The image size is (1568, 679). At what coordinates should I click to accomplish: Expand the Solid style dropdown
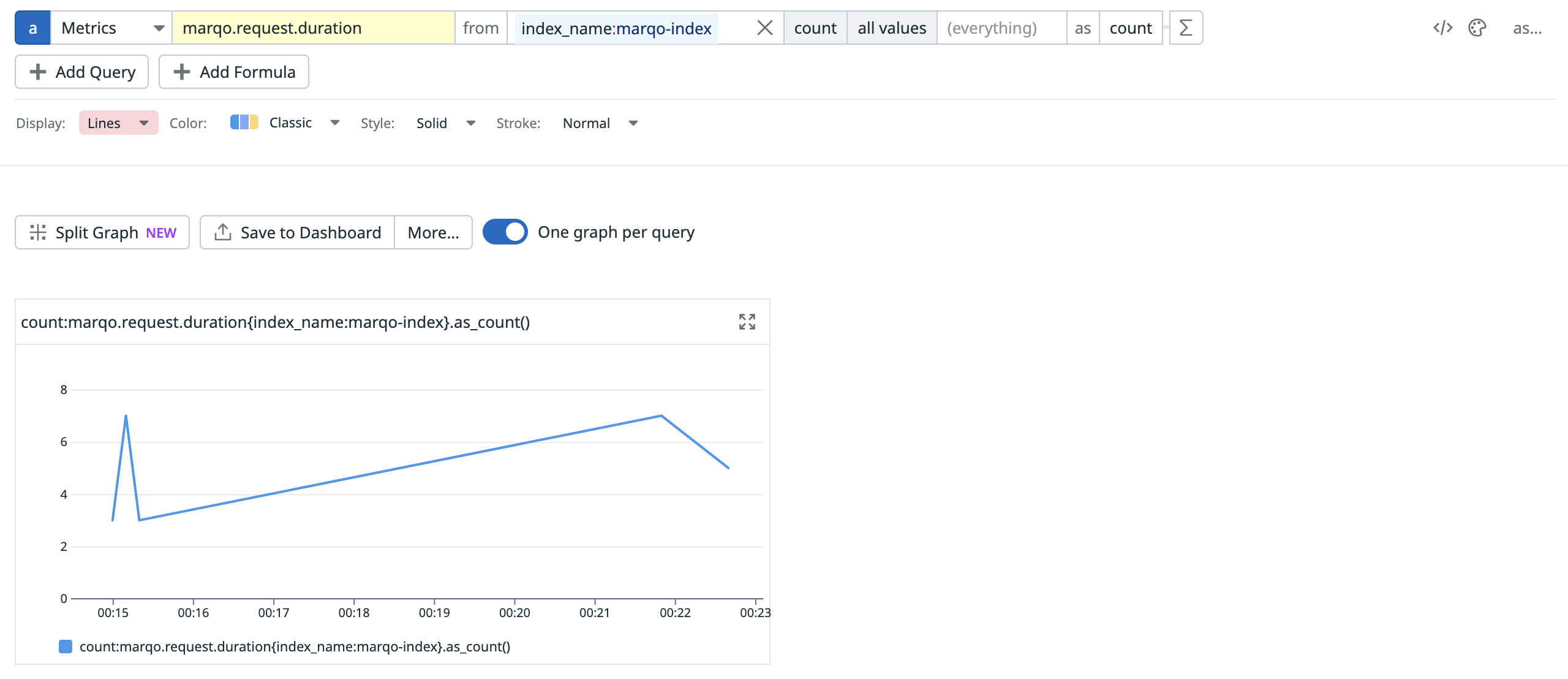pyautogui.click(x=445, y=123)
